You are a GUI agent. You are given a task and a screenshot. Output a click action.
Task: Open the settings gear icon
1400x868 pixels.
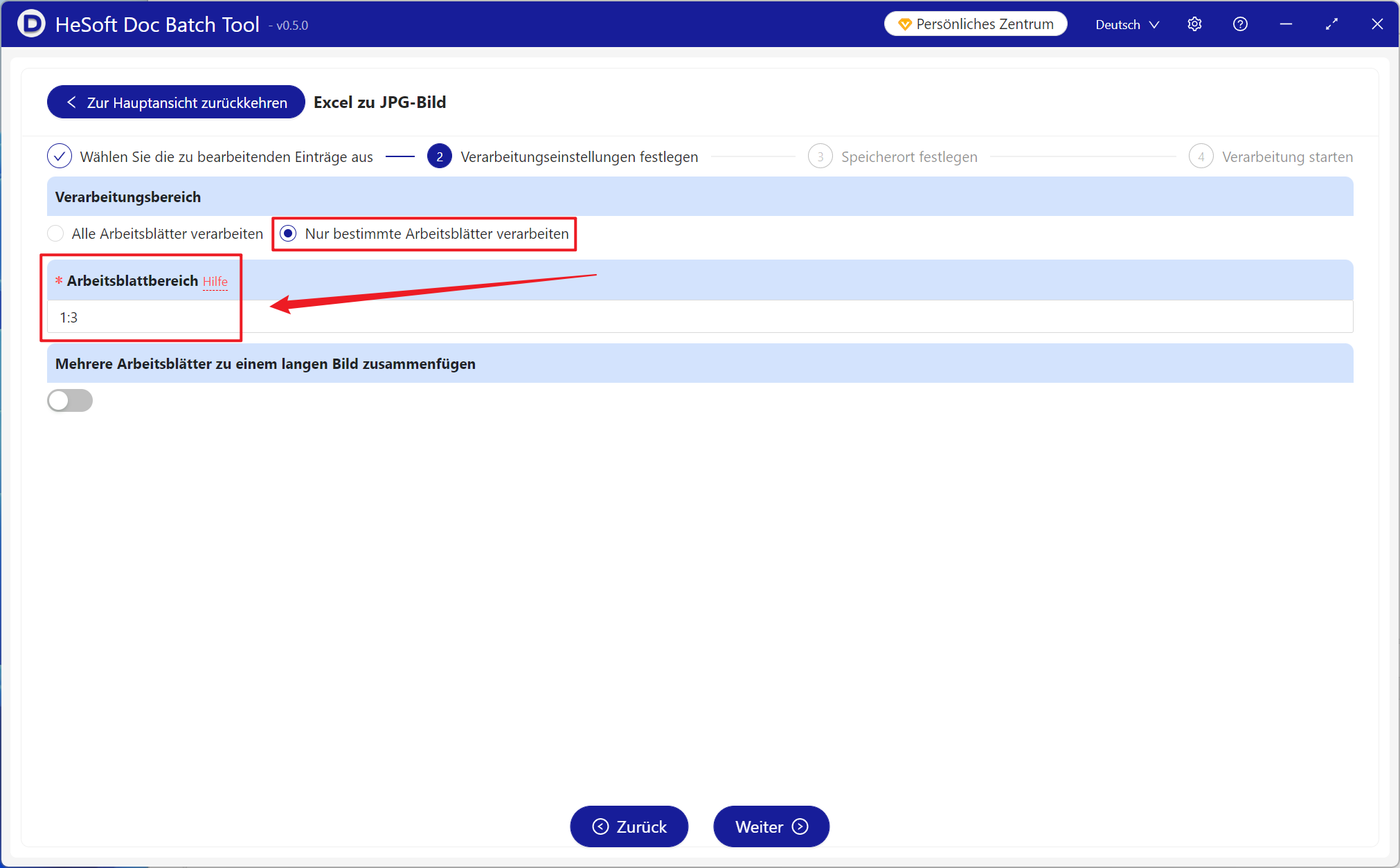pyautogui.click(x=1194, y=24)
